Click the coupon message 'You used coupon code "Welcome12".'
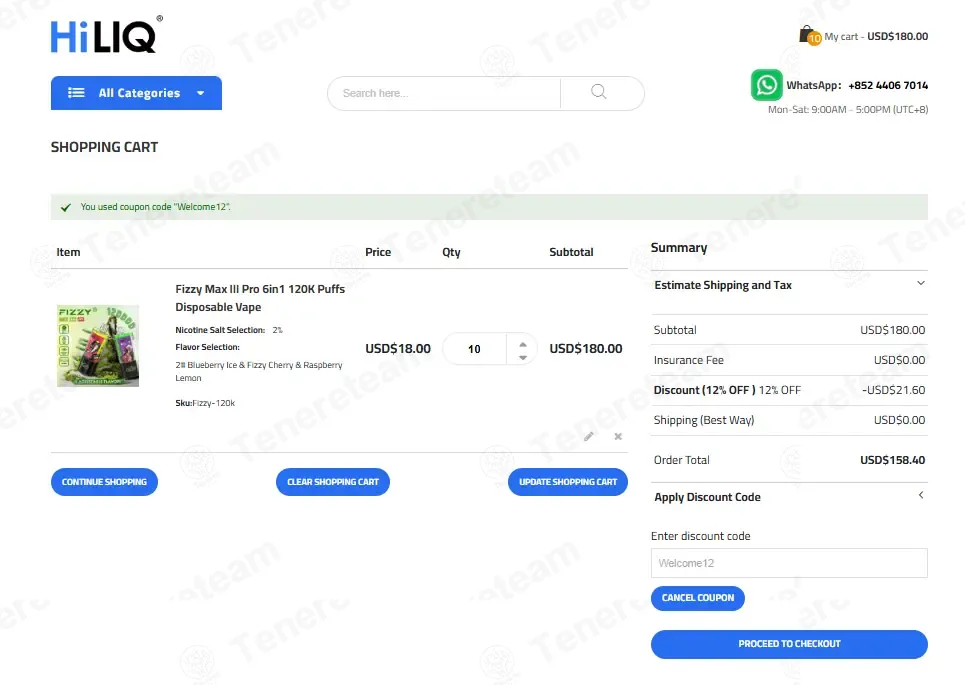Image resolution: width=965 pixels, height=685 pixels. point(156,207)
